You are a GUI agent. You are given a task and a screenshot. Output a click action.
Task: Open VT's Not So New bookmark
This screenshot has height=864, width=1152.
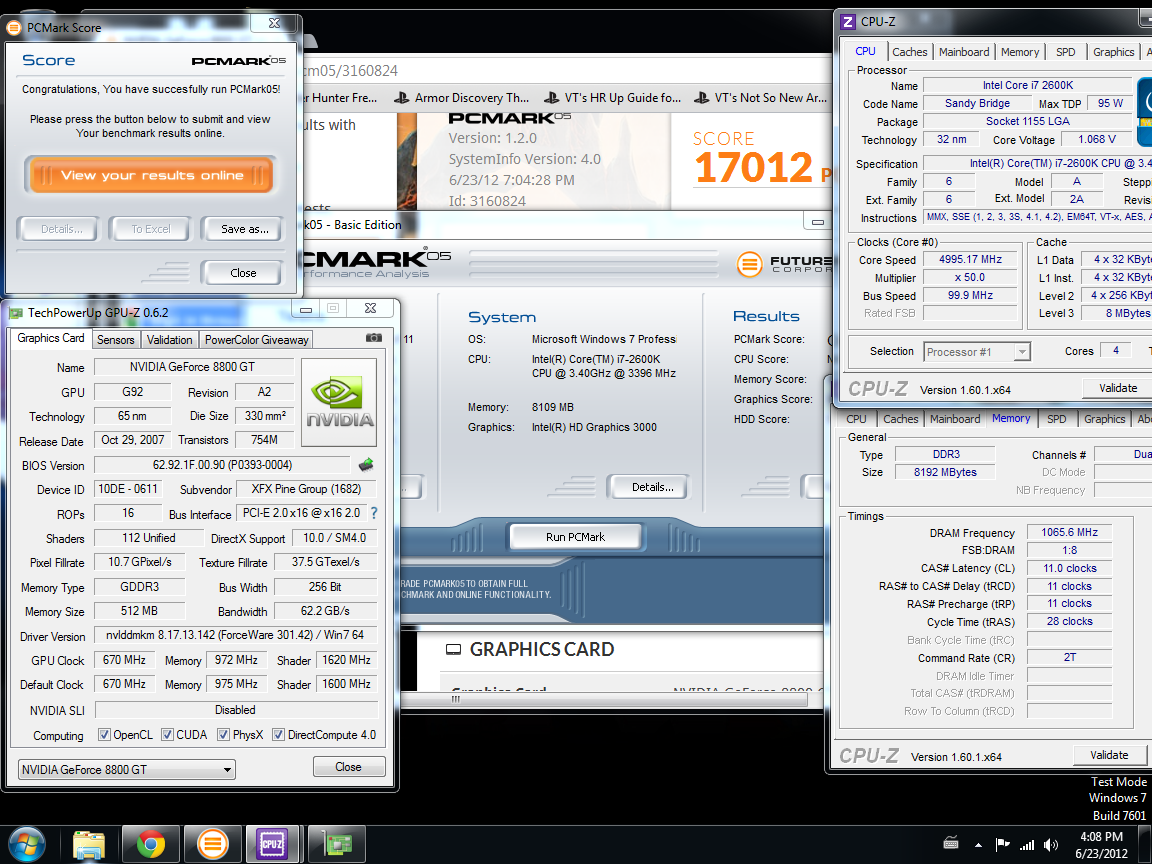(x=760, y=98)
